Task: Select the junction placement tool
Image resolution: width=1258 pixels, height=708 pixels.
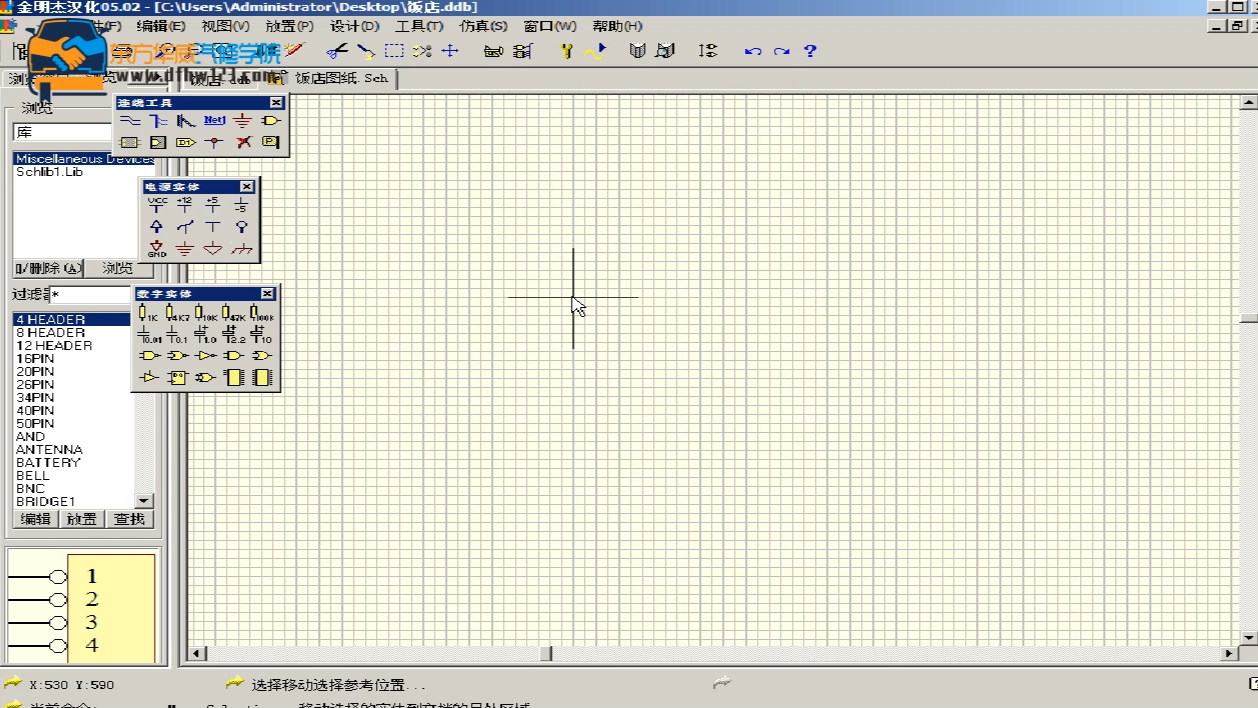Action: coord(214,143)
